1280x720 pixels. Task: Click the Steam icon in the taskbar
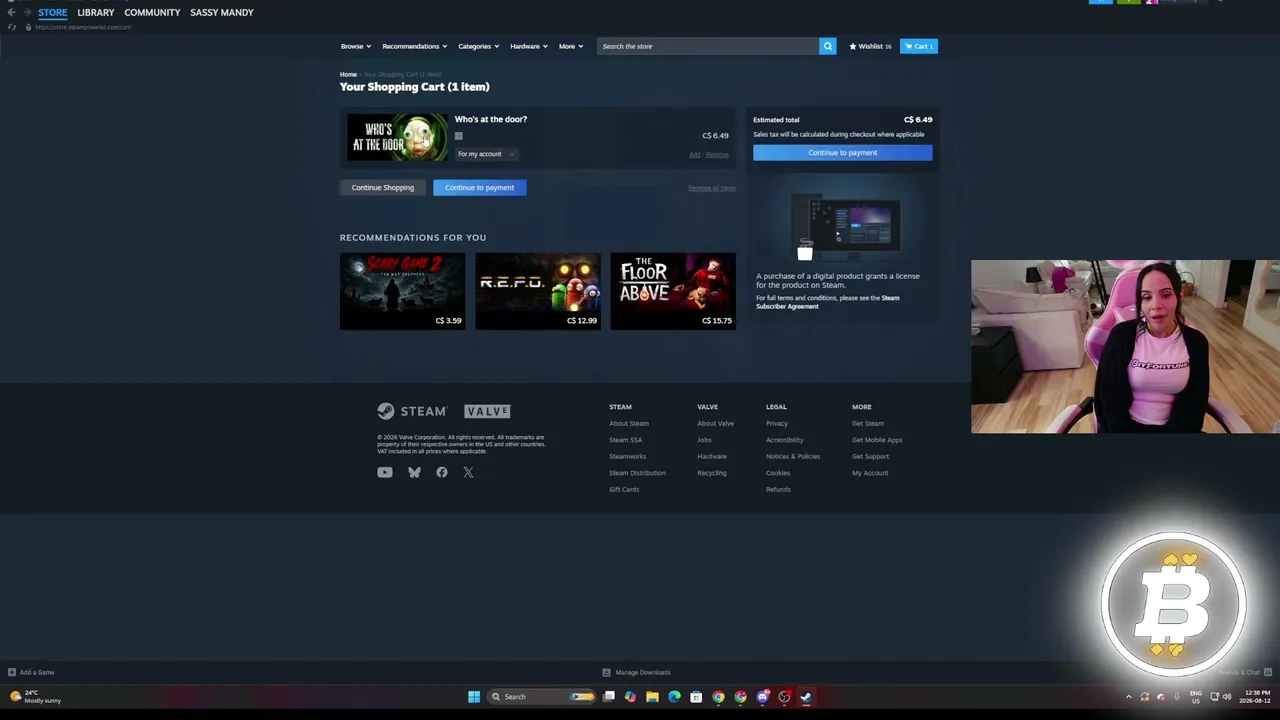coord(806,697)
